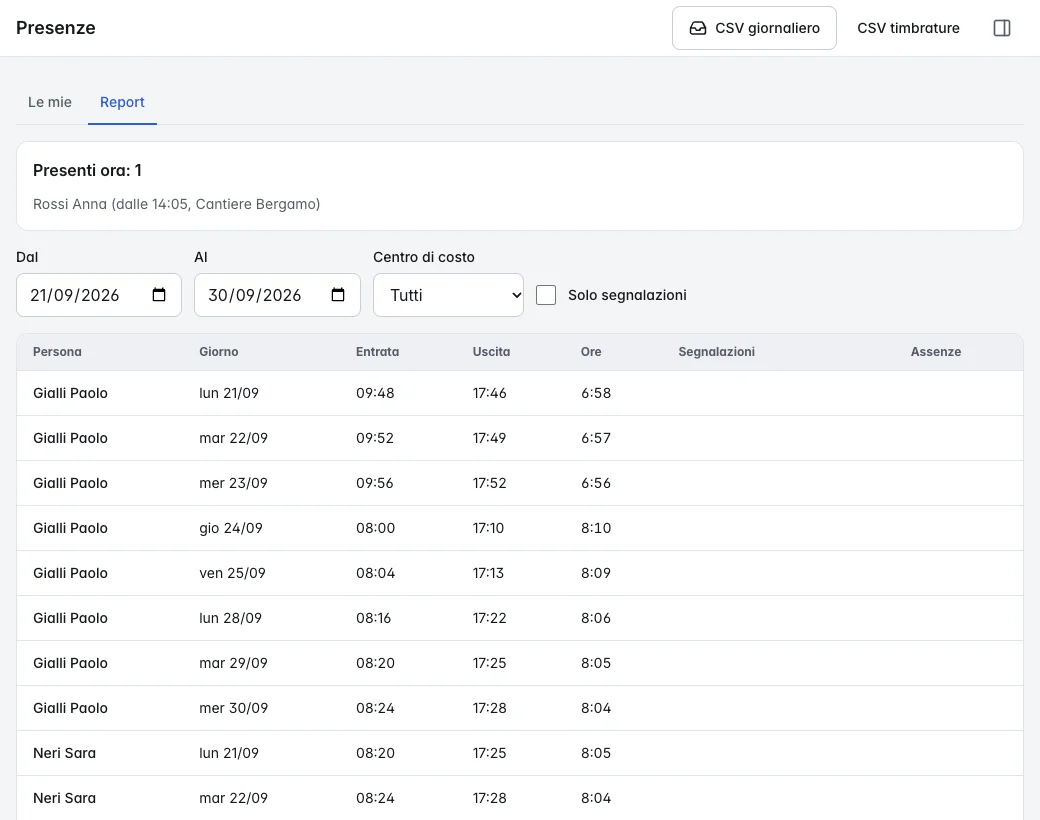The image size is (1040, 820).
Task: Click the Presenti ora: 1 heading
Action: (88, 171)
